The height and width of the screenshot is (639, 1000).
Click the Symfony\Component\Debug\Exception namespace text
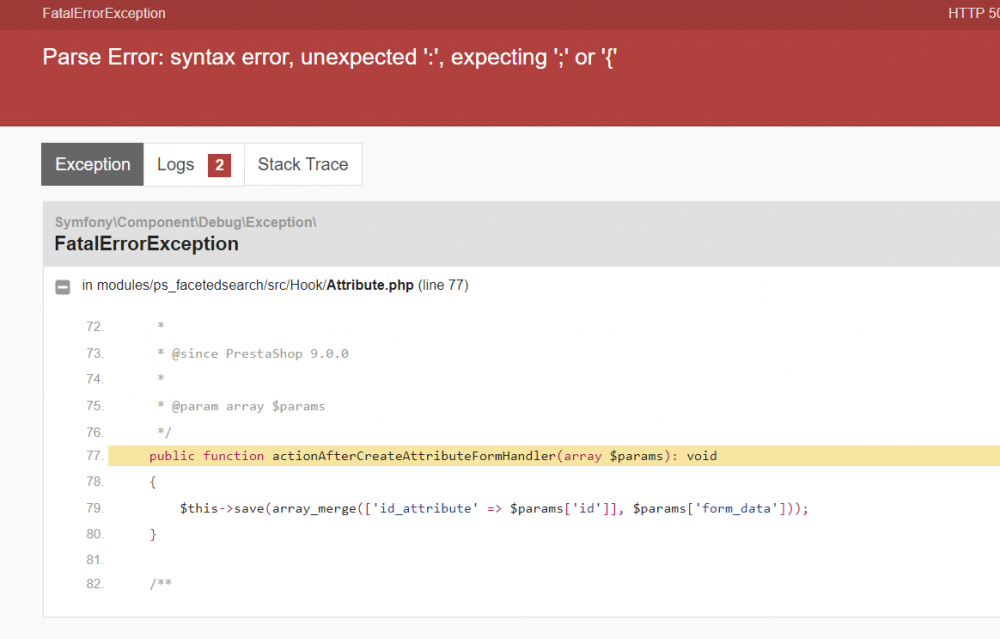(185, 222)
